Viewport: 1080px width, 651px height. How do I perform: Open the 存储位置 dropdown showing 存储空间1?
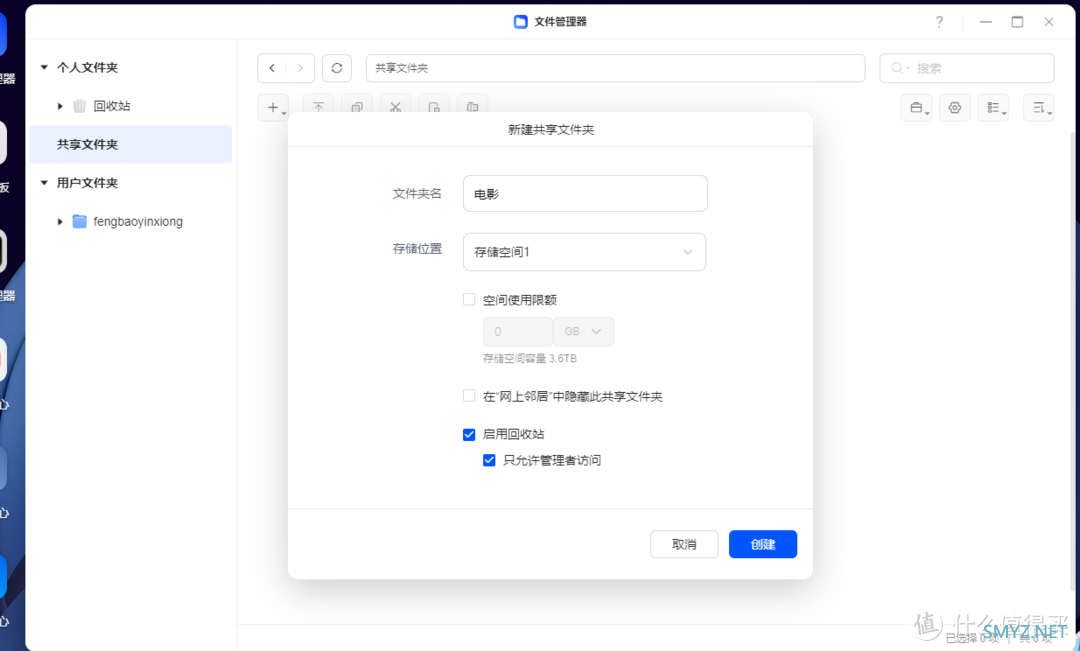click(x=585, y=252)
